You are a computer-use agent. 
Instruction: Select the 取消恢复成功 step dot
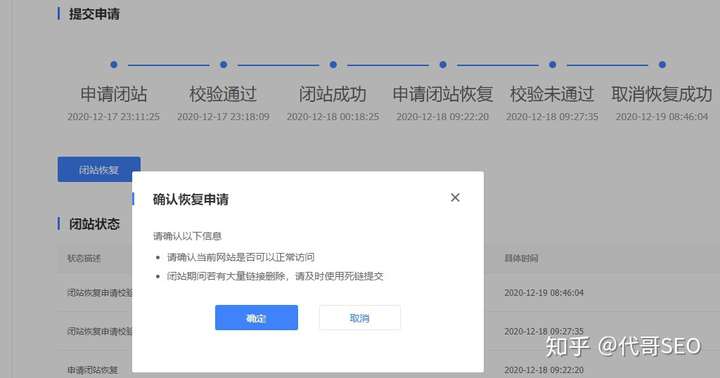pyautogui.click(x=662, y=65)
